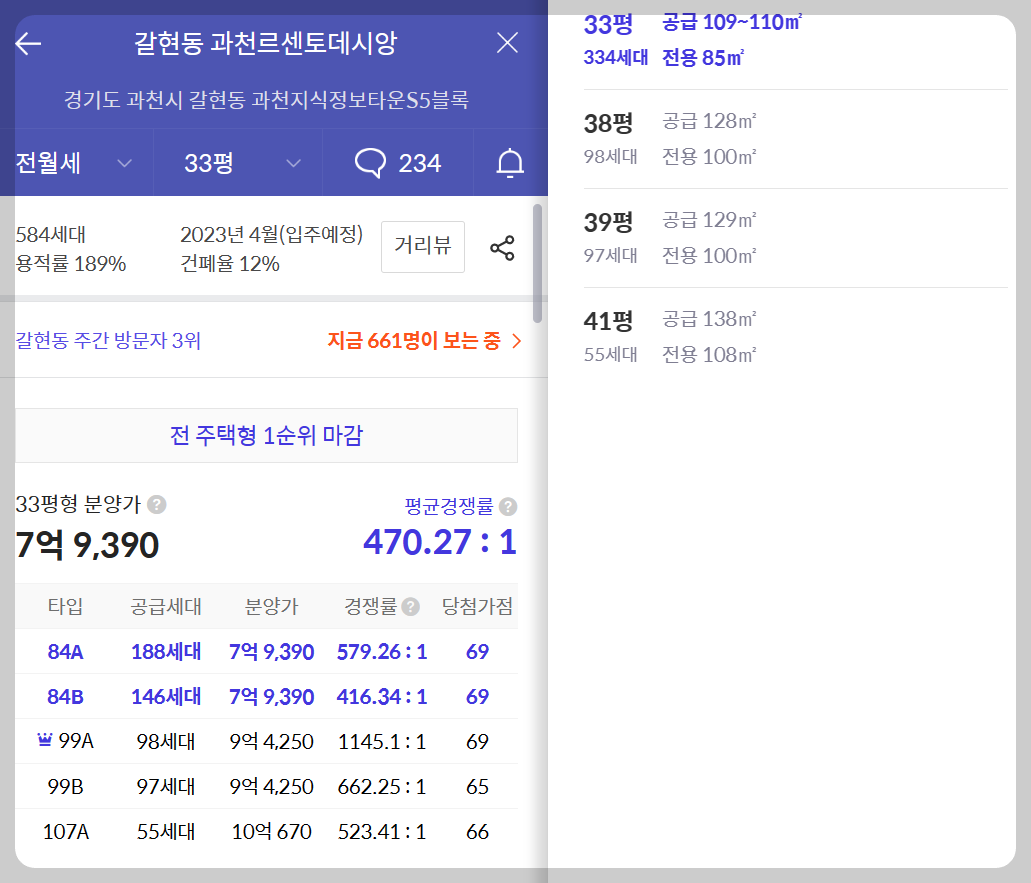
Task: Close the 과천르센토데시앙 panel with the X
Action: (507, 43)
